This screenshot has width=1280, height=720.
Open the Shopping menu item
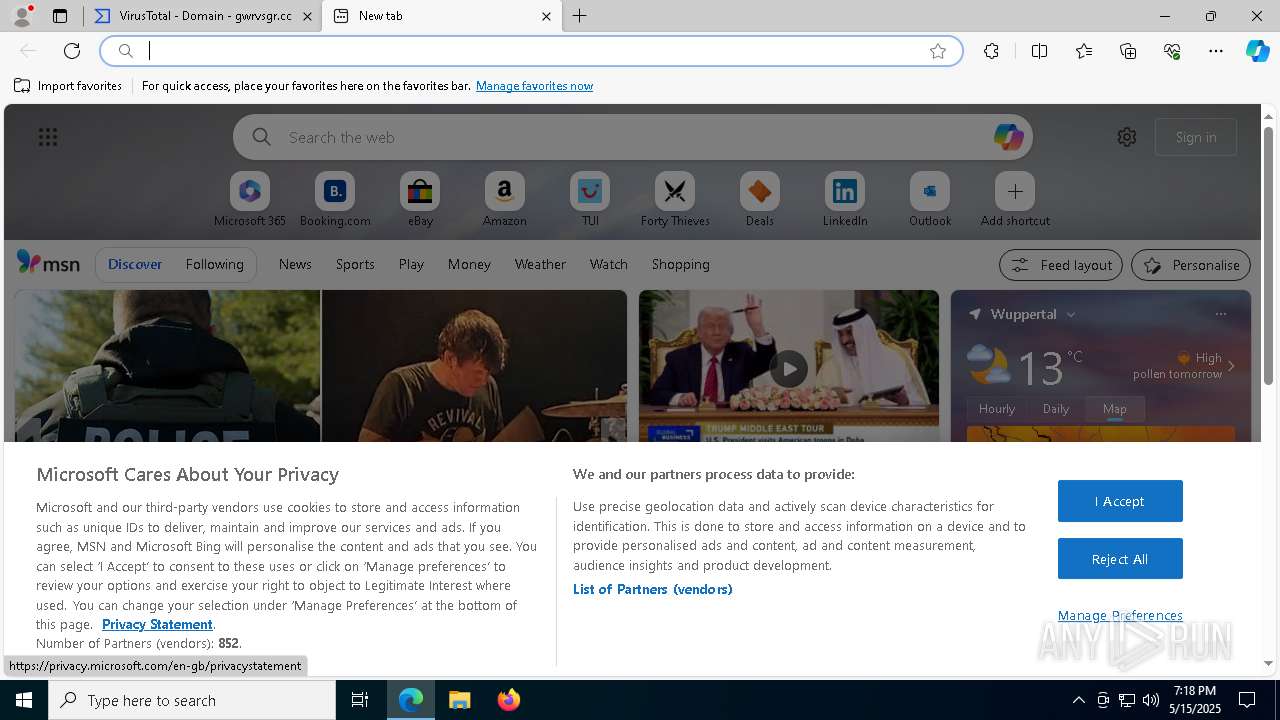[x=680, y=264]
